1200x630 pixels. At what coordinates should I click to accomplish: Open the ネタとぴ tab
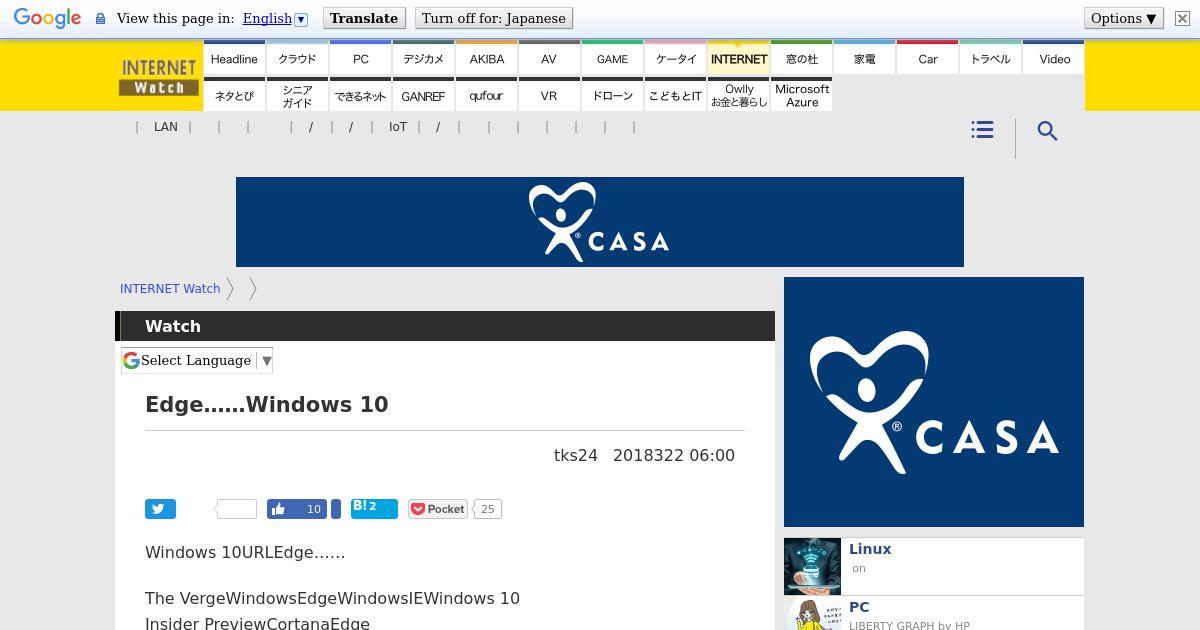pyautogui.click(x=234, y=96)
